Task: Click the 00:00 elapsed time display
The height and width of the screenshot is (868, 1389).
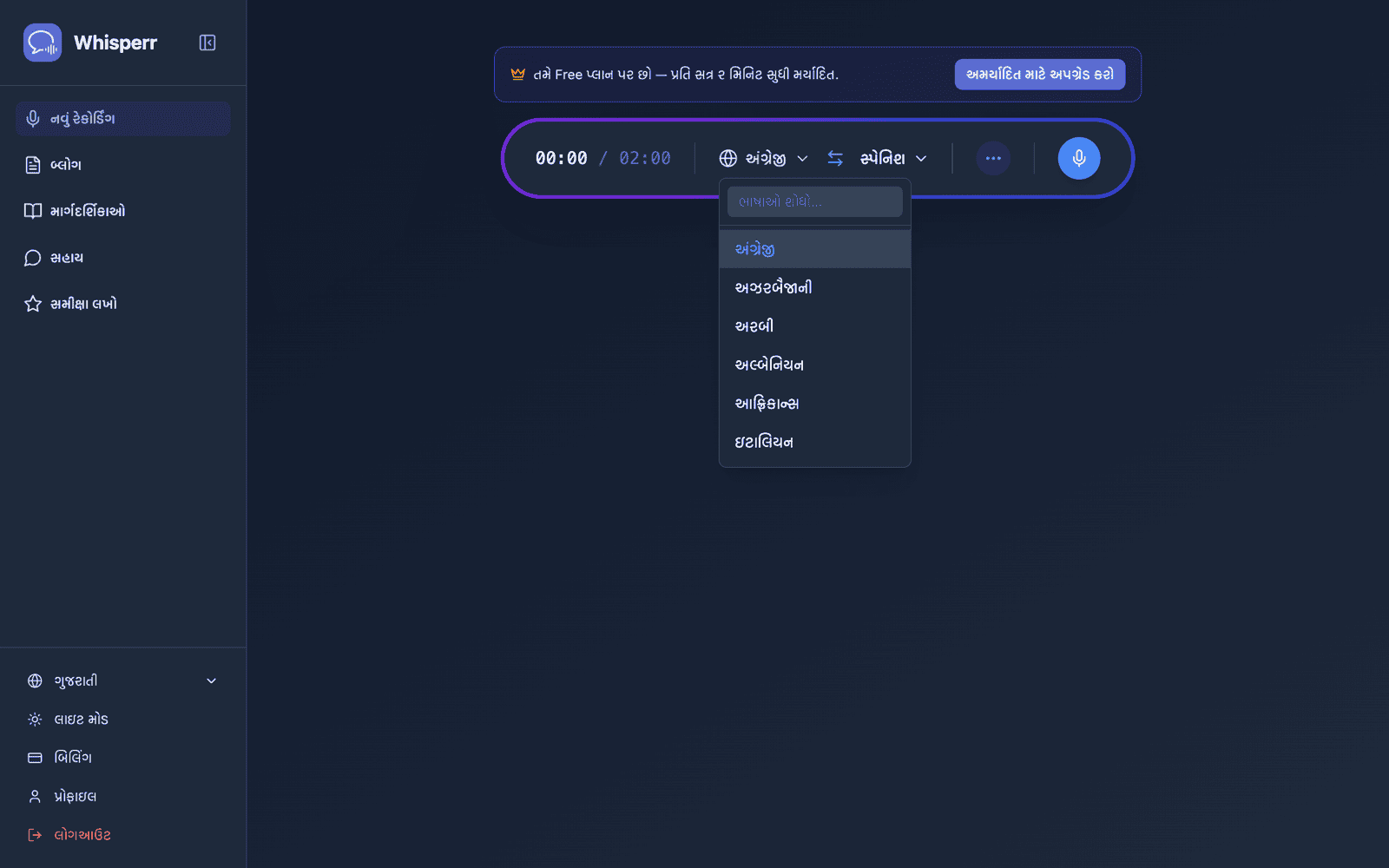Action: pyautogui.click(x=561, y=158)
